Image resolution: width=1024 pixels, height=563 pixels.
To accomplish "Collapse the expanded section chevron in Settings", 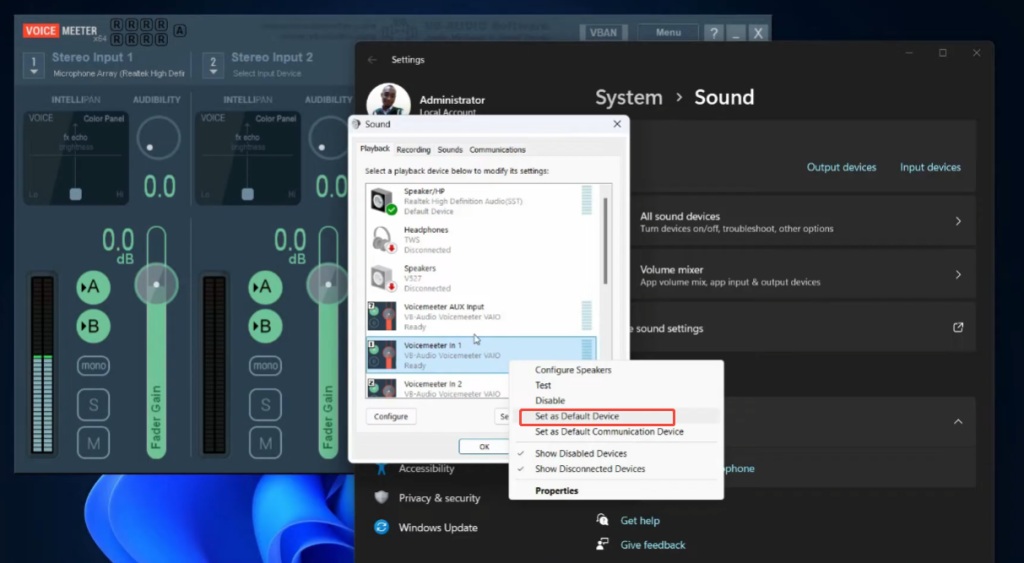I will click(x=958, y=422).
